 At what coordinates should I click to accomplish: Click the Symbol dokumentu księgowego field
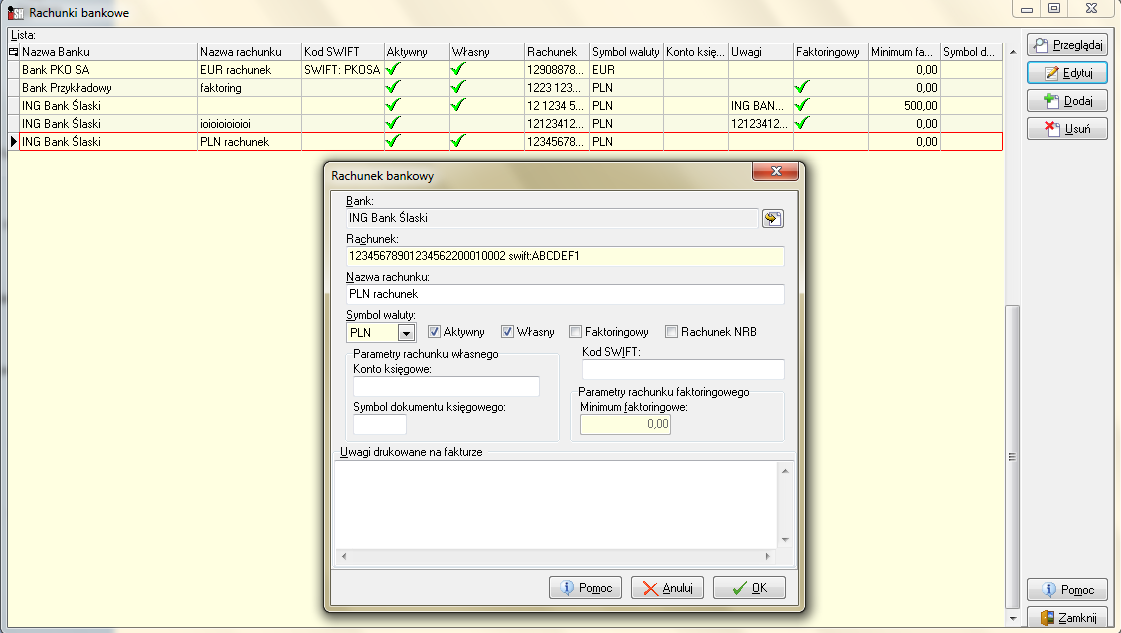pyautogui.click(x=380, y=424)
